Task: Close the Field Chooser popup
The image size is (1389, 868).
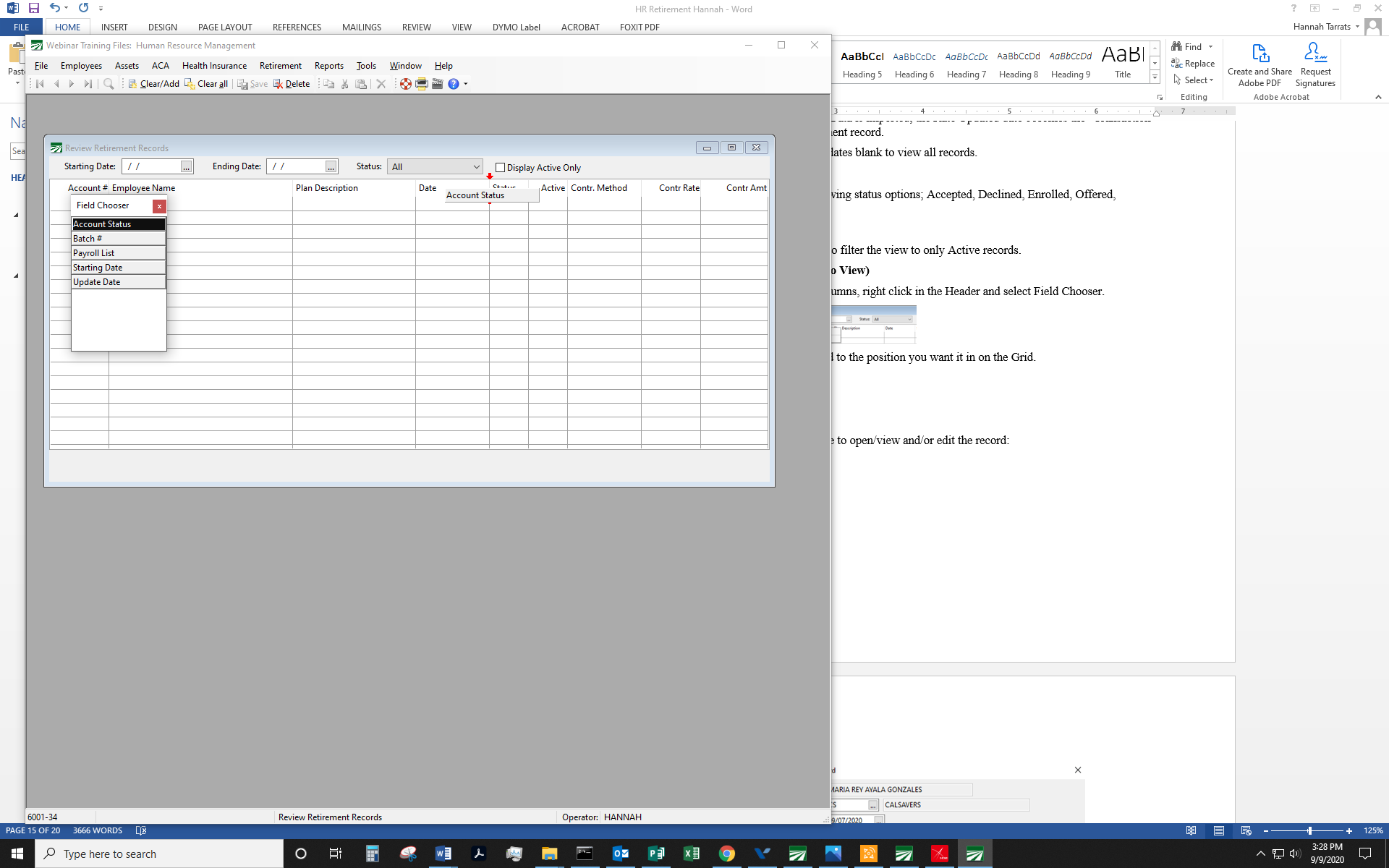Action: (x=159, y=206)
